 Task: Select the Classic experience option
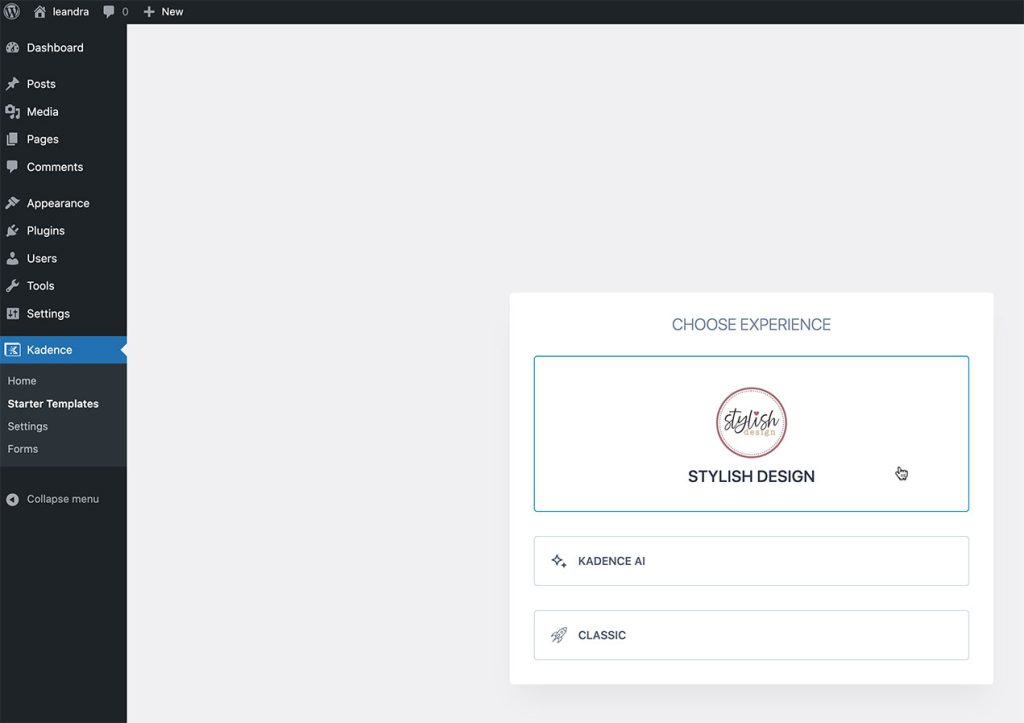point(751,635)
